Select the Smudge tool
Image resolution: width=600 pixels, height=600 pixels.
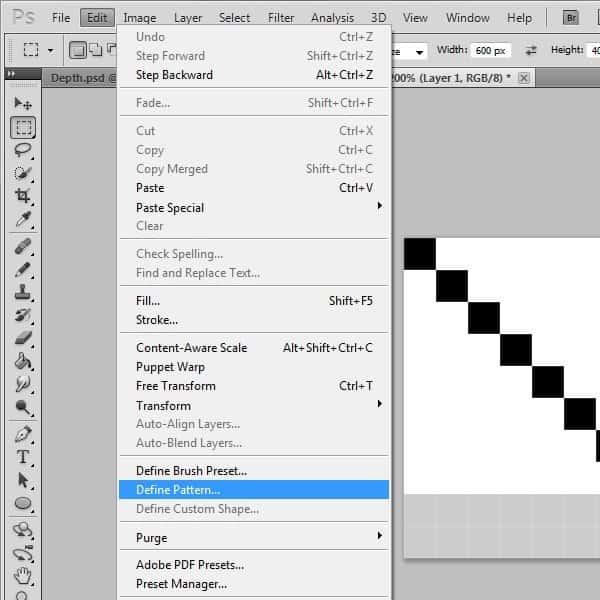tap(23, 384)
